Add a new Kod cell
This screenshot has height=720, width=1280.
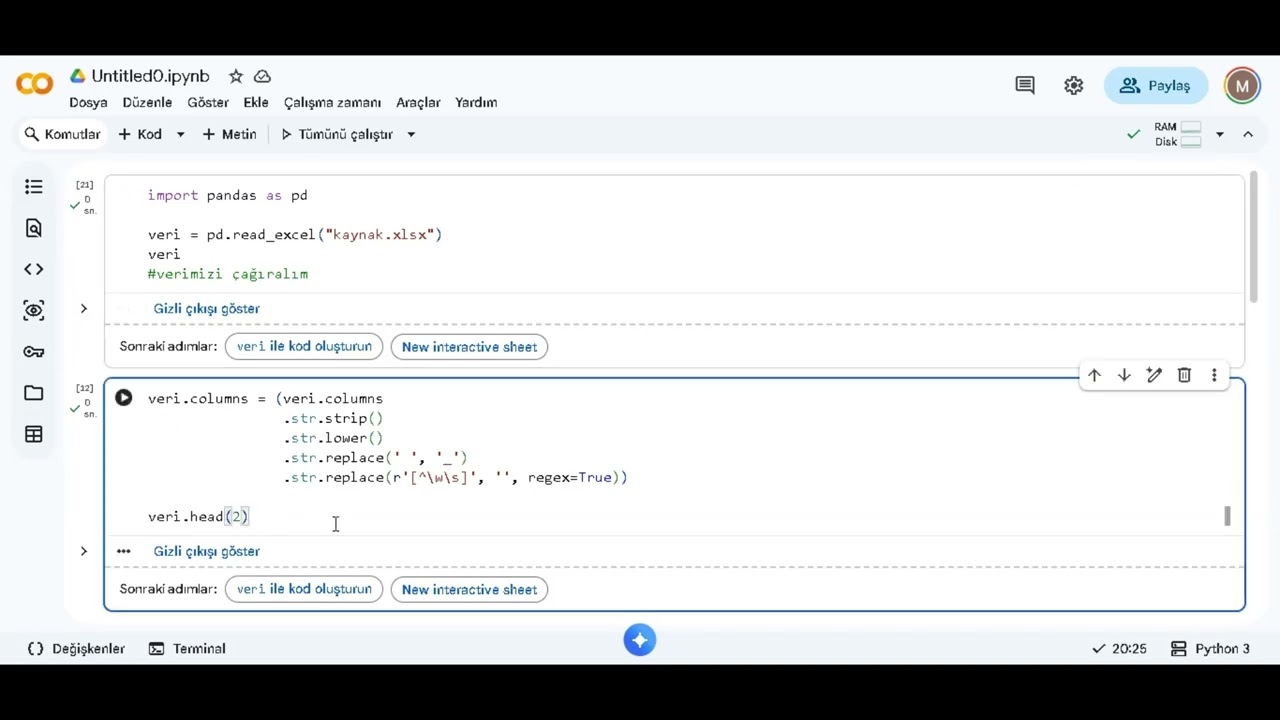tap(140, 134)
